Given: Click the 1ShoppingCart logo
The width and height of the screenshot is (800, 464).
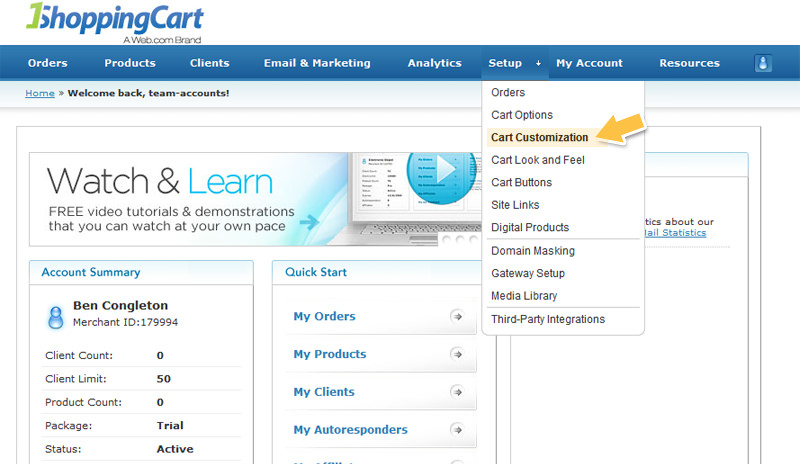Looking at the screenshot, I should click(115, 23).
